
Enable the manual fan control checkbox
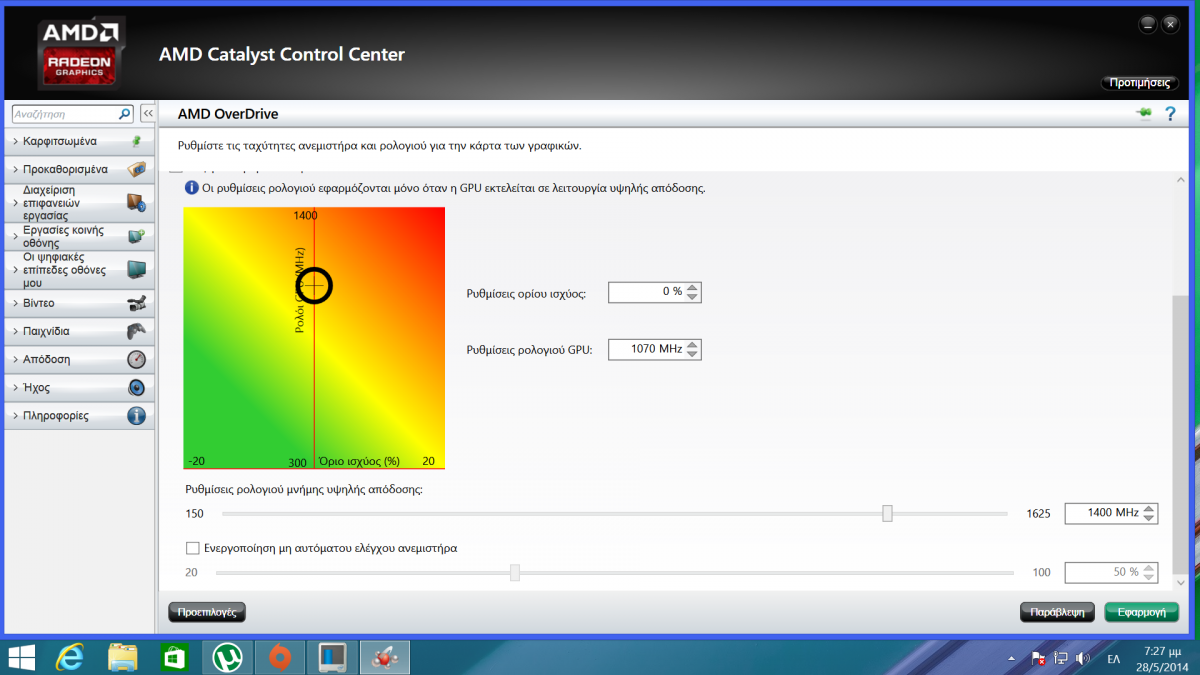pyautogui.click(x=192, y=548)
